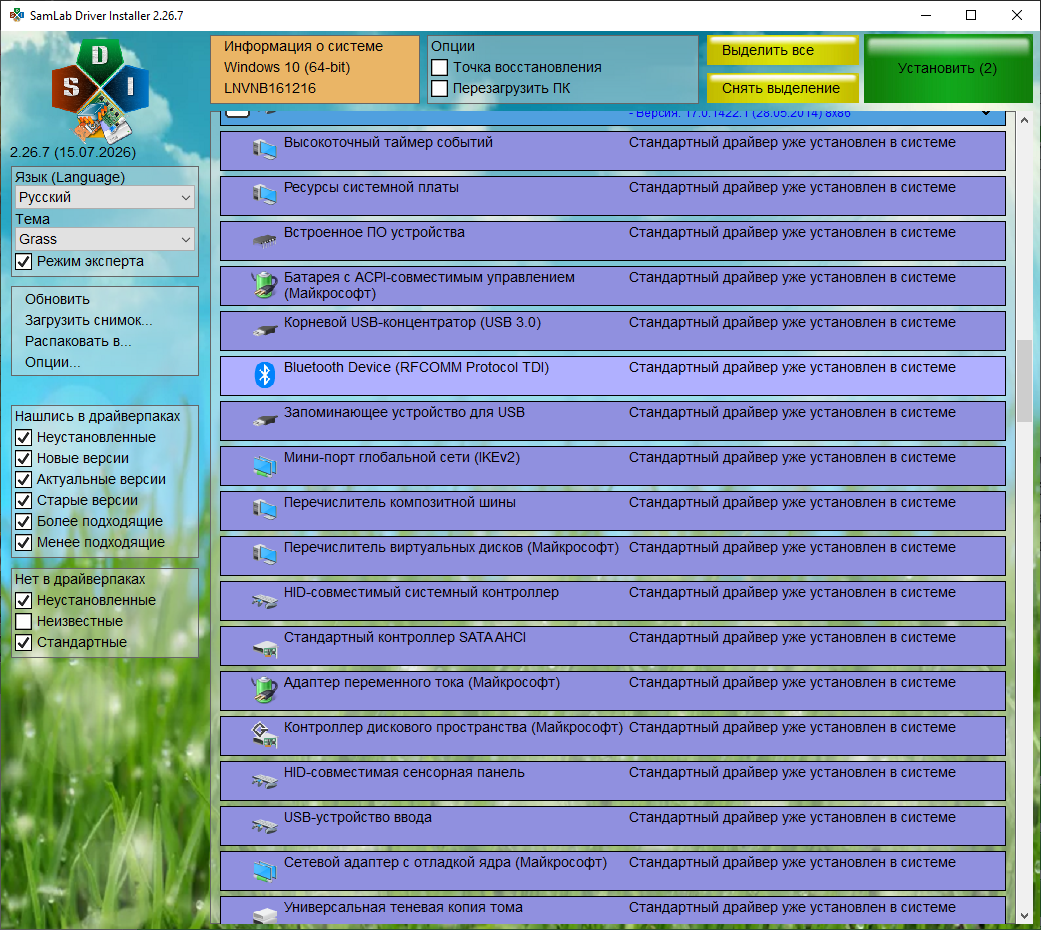The width and height of the screenshot is (1041, 930).
Task: Click the High Precision Event Timer device icon
Action: [x=264, y=149]
